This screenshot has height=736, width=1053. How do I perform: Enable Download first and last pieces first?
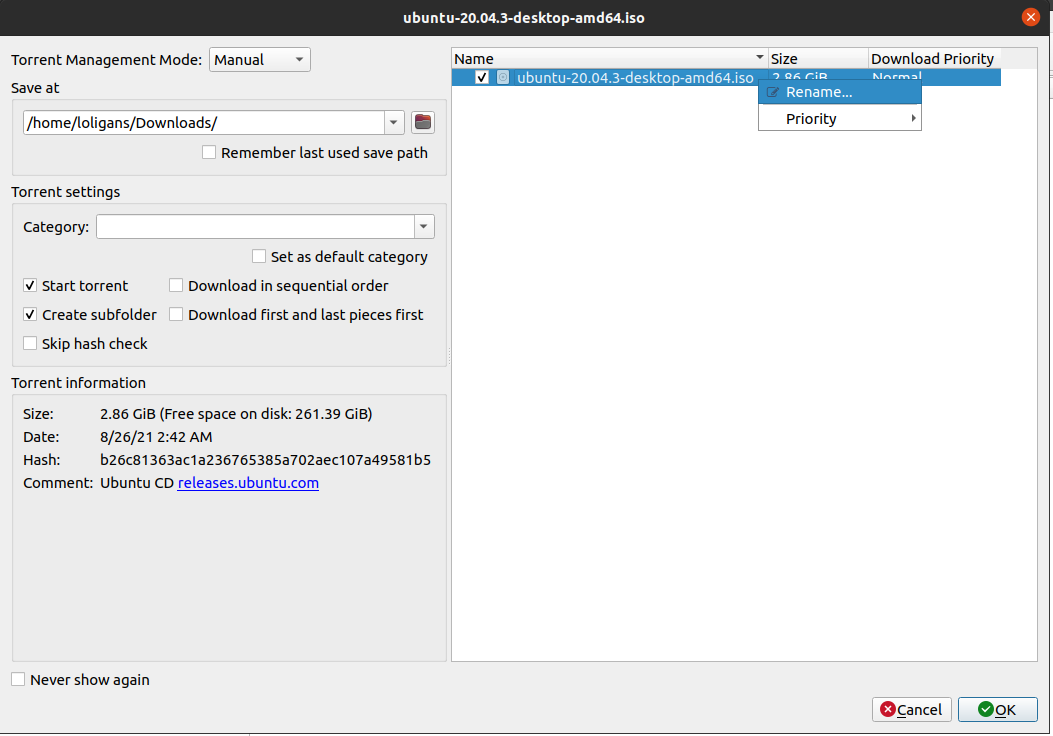pos(176,314)
